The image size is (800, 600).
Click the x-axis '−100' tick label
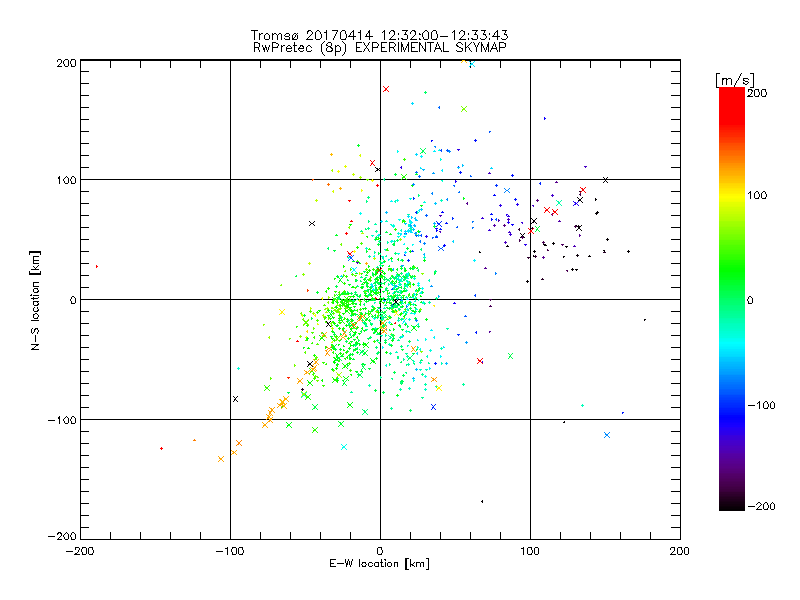pos(230,551)
